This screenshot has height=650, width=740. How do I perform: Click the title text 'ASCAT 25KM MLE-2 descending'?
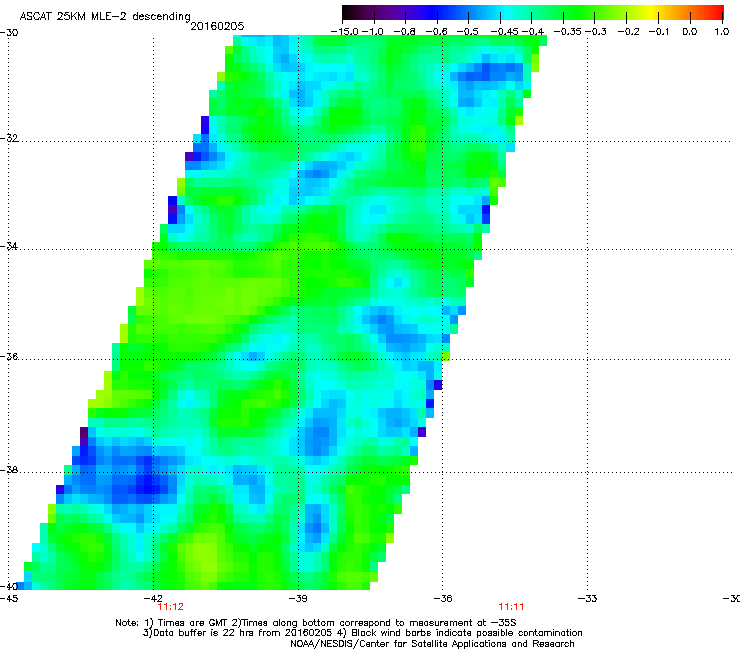pyautogui.click(x=105, y=17)
